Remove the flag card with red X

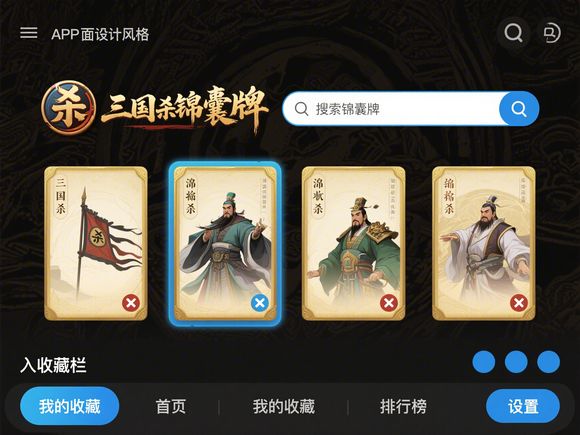click(131, 303)
